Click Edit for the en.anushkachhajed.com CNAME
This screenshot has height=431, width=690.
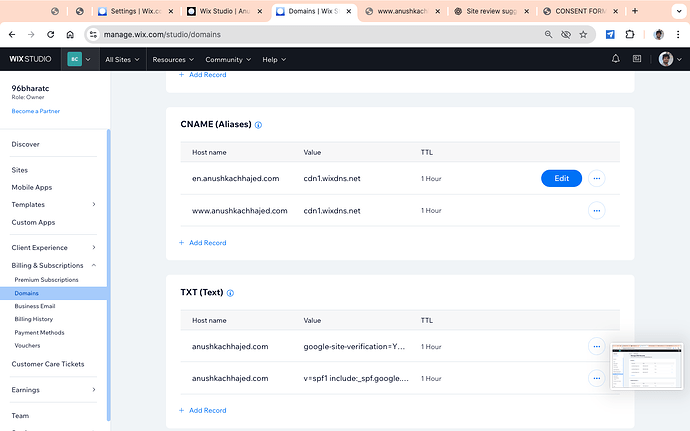(562, 178)
